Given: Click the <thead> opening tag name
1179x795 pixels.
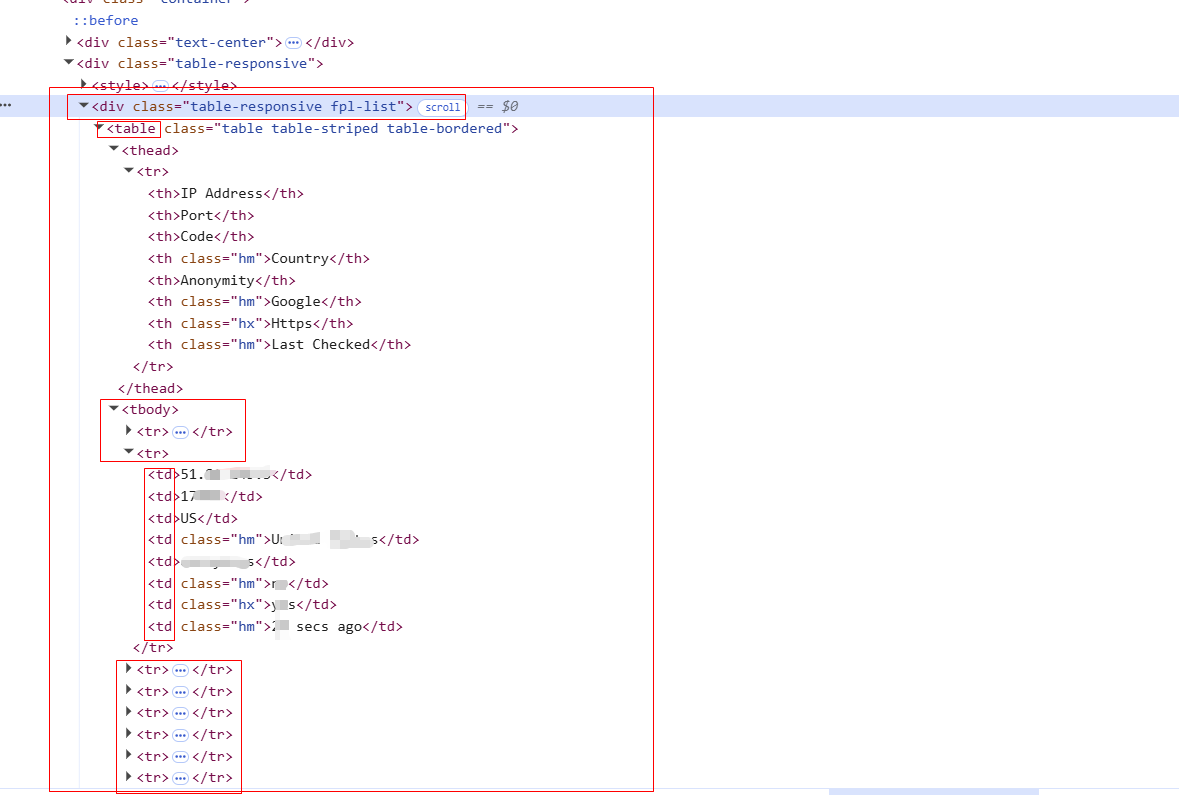Looking at the screenshot, I should (x=150, y=150).
